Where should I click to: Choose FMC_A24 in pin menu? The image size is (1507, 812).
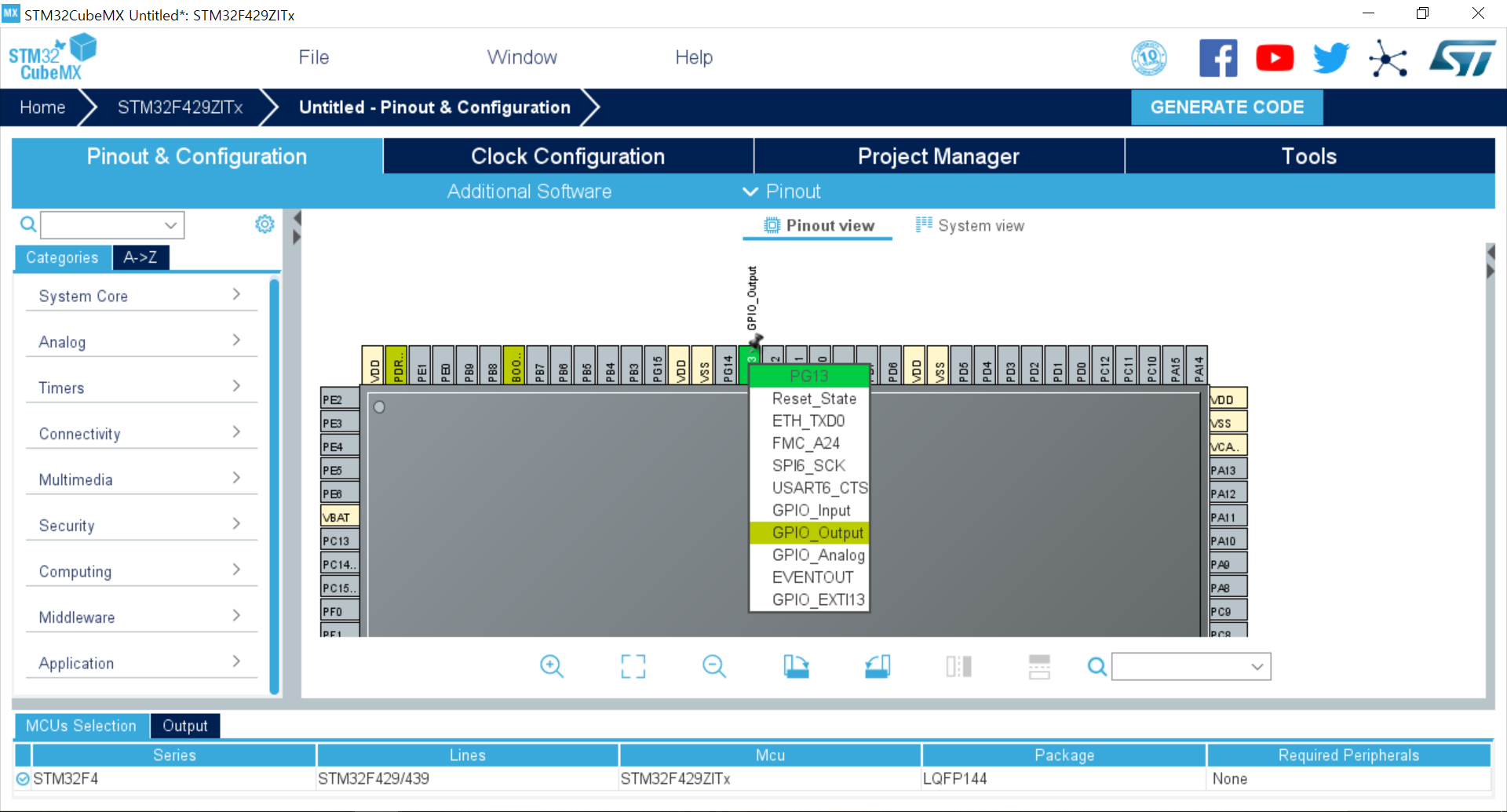click(x=810, y=443)
